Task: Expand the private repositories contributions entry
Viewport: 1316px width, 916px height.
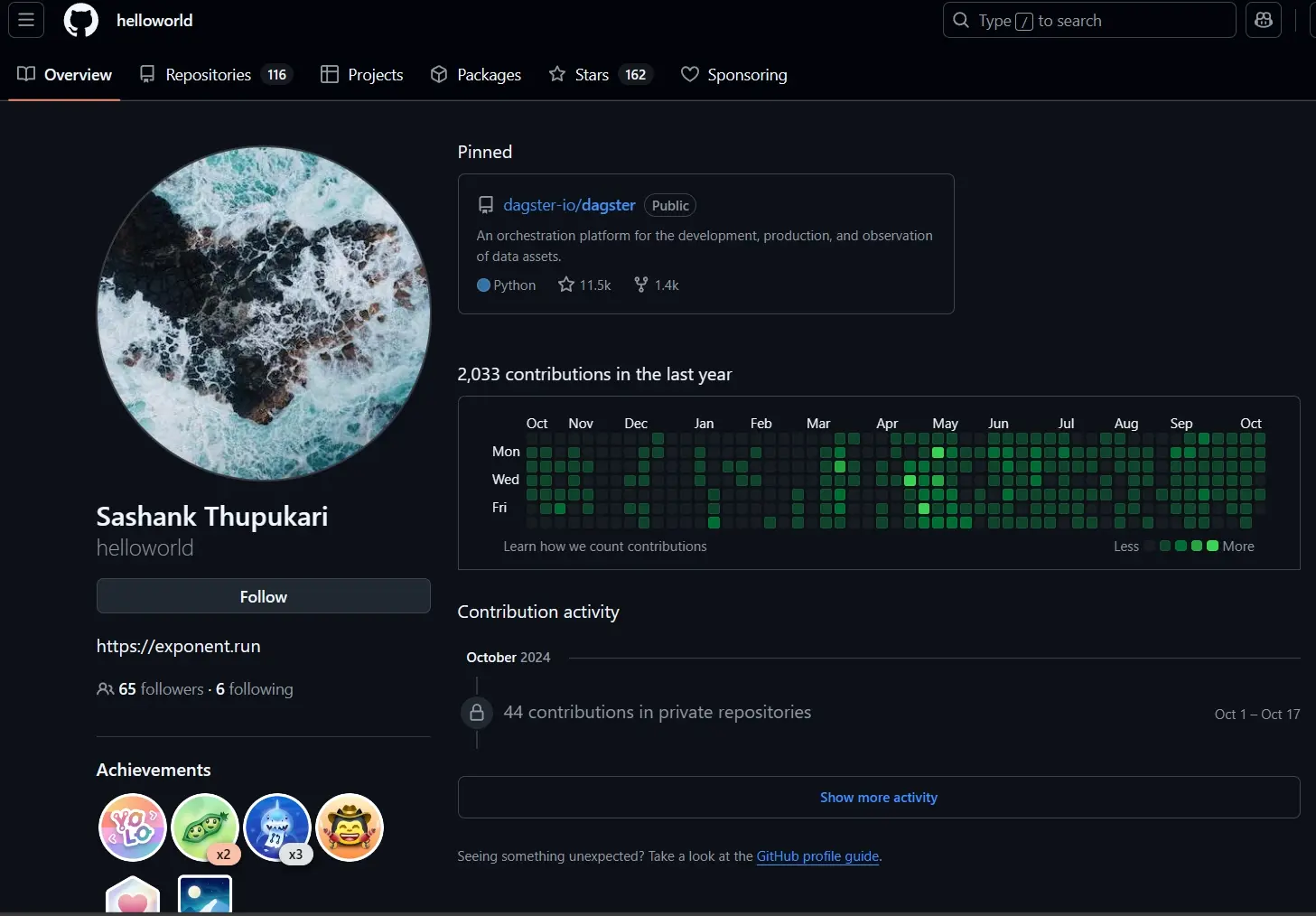Action: pyautogui.click(x=657, y=713)
